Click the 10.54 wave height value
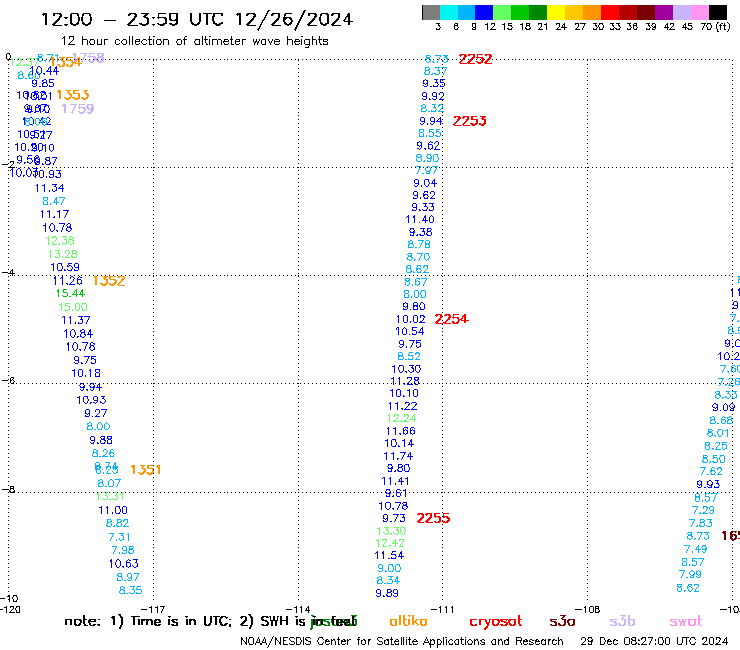 [x=410, y=331]
